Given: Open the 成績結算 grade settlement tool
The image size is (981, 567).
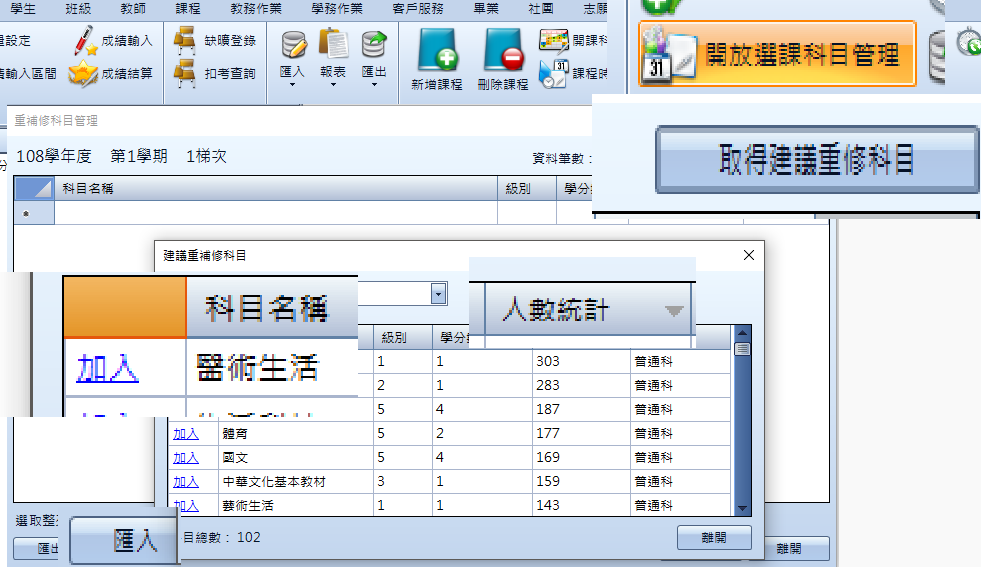Looking at the screenshot, I should click(x=110, y=73).
